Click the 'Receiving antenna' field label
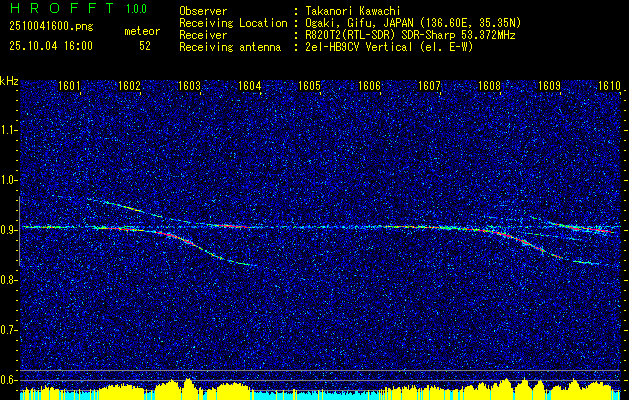The image size is (629, 400). [x=230, y=47]
